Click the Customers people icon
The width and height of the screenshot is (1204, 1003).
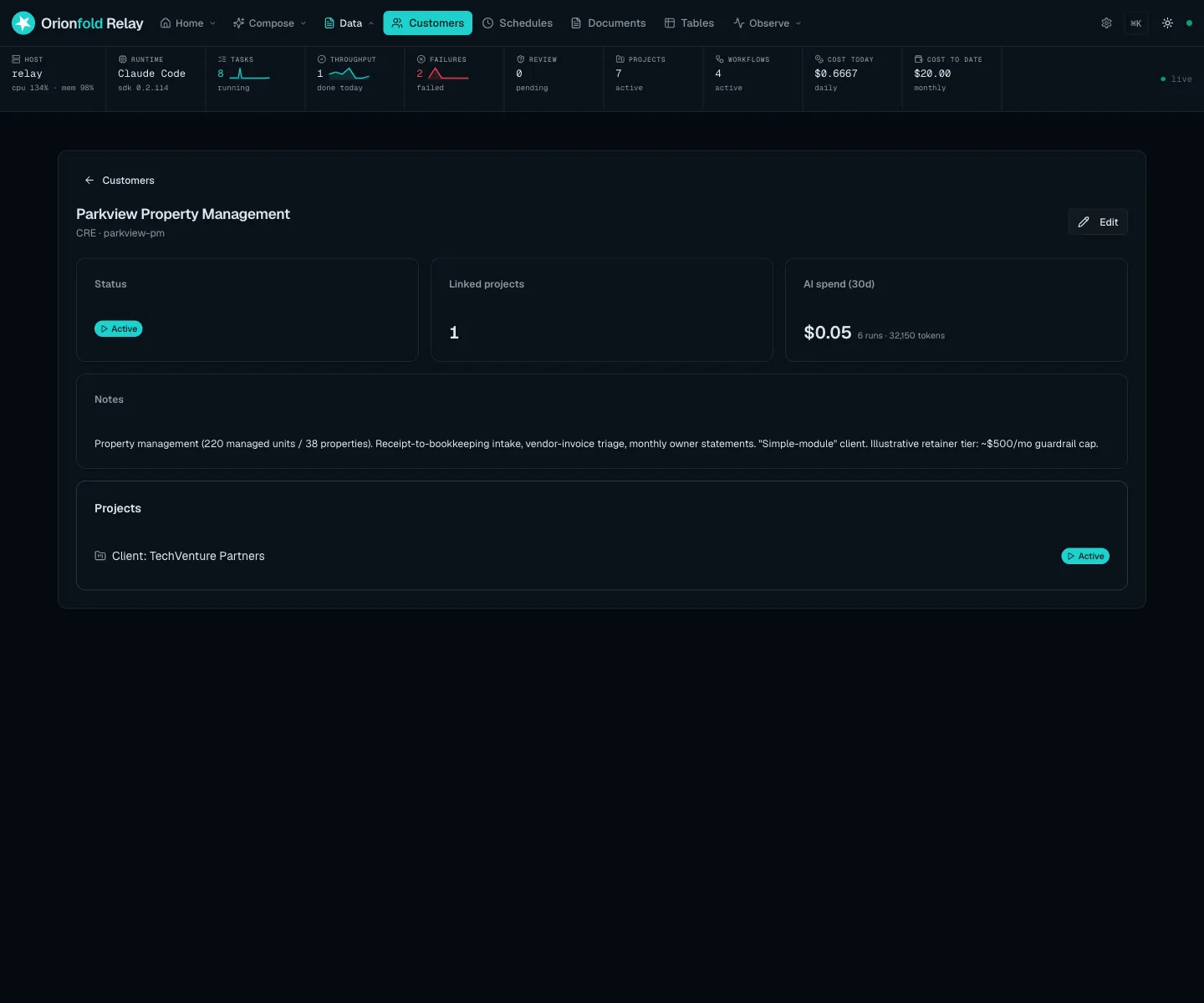pyautogui.click(x=397, y=23)
